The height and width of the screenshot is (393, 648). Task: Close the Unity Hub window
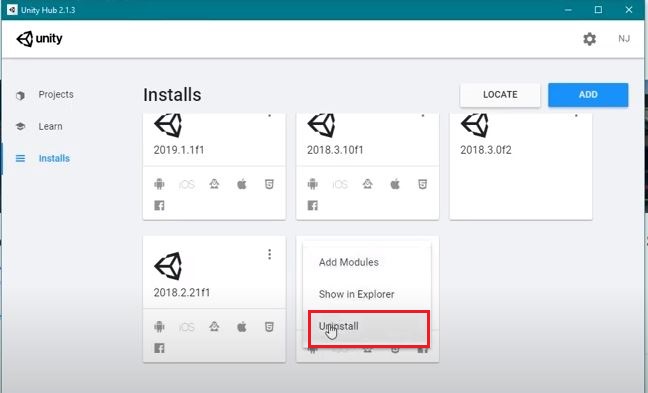(629, 10)
